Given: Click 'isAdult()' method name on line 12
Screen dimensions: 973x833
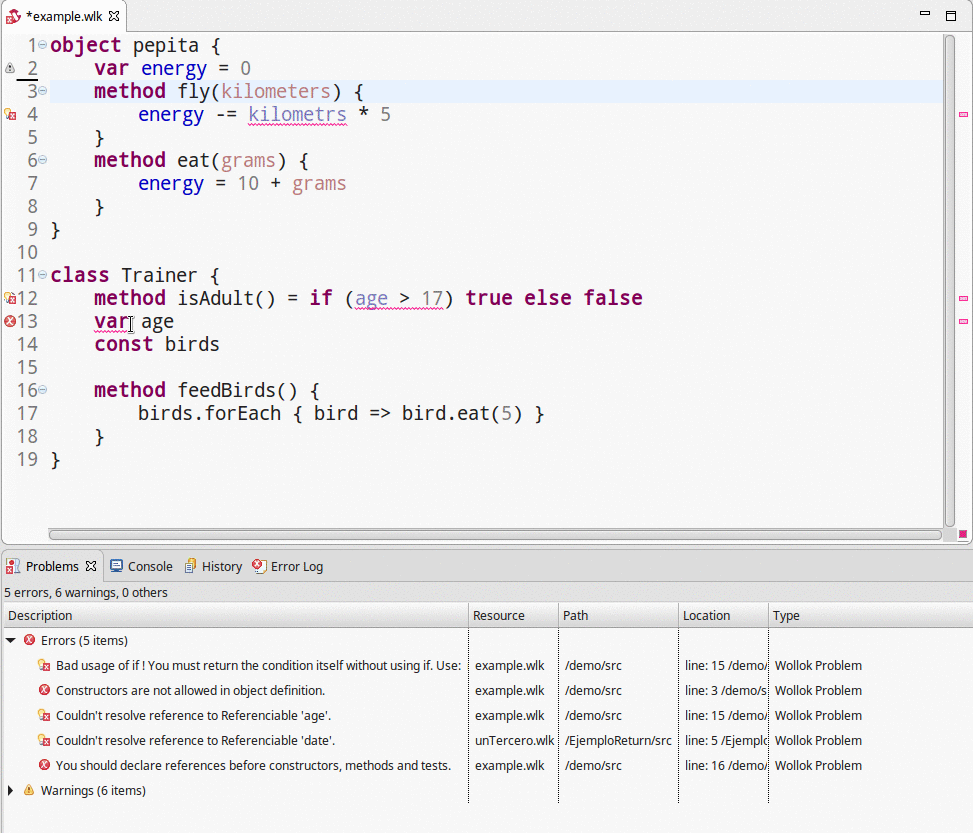Looking at the screenshot, I should (x=226, y=298).
